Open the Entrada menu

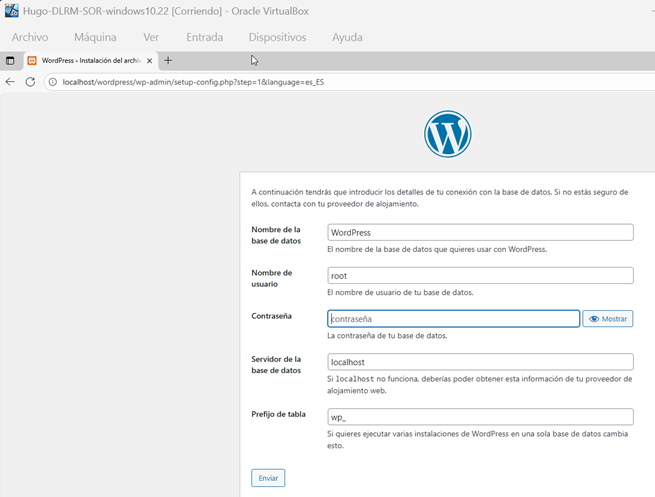coord(204,37)
